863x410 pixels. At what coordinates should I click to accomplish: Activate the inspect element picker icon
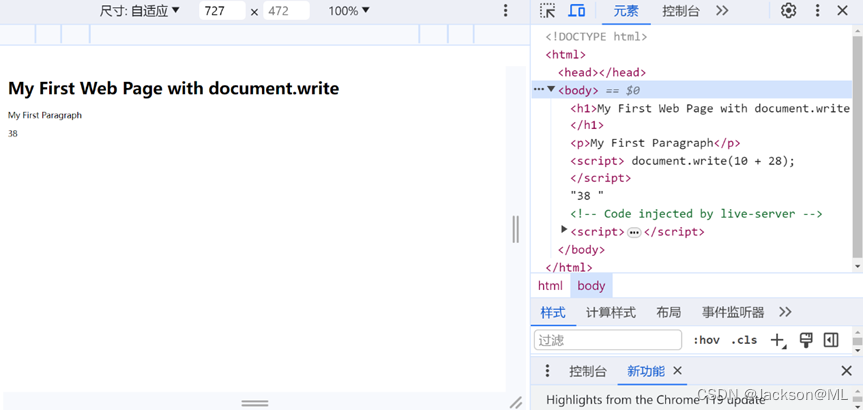(x=547, y=11)
